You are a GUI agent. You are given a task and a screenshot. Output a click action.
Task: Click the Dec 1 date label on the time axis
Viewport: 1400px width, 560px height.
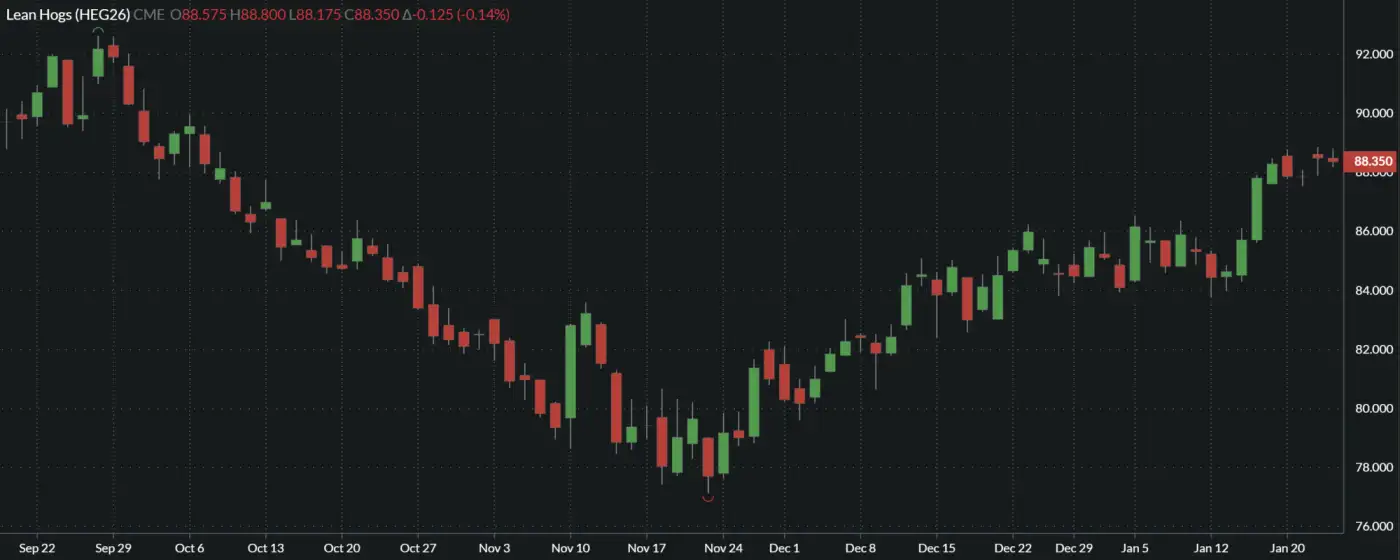coord(785,548)
